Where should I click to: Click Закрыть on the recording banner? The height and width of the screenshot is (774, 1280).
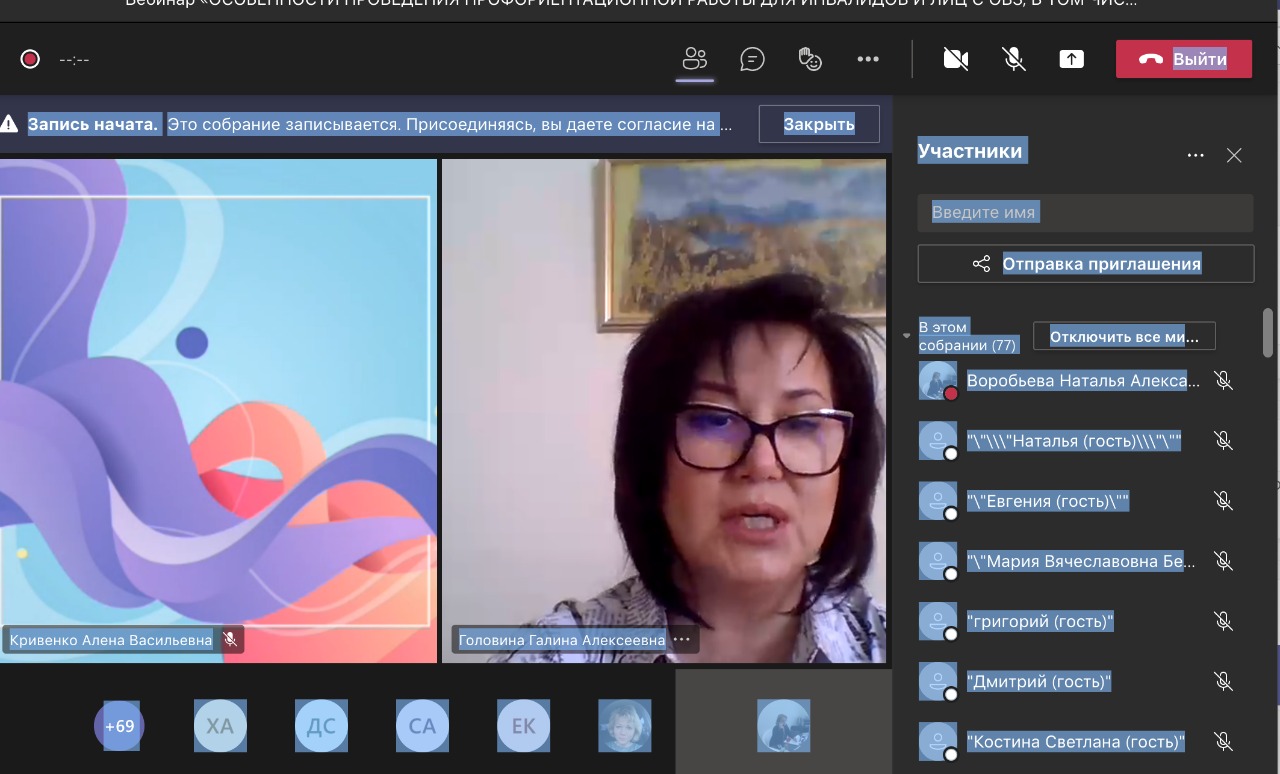pyautogui.click(x=819, y=124)
